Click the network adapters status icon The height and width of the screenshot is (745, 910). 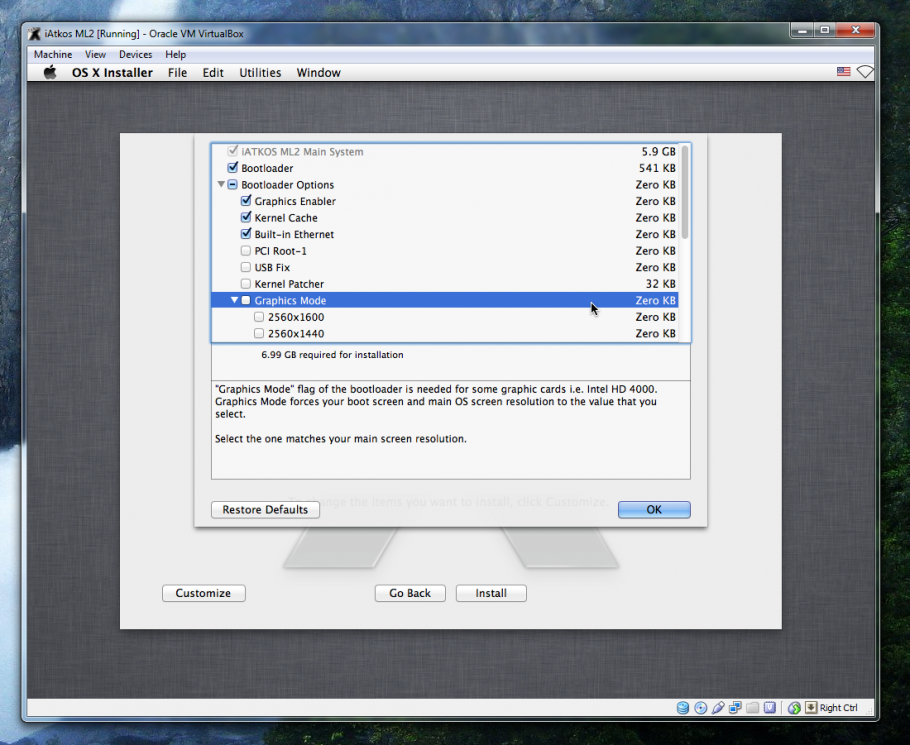pyautogui.click(x=735, y=707)
